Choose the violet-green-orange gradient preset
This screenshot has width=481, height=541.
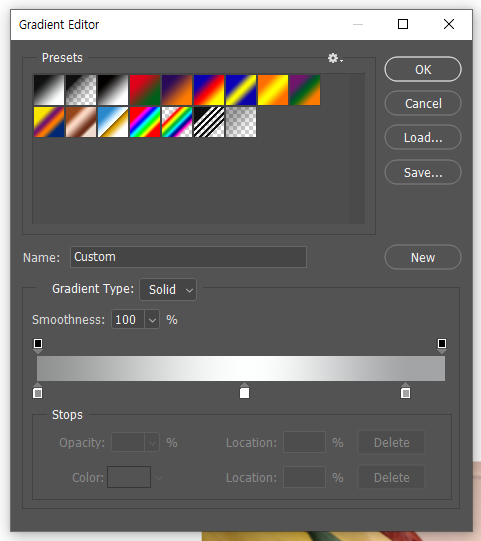[x=305, y=90]
